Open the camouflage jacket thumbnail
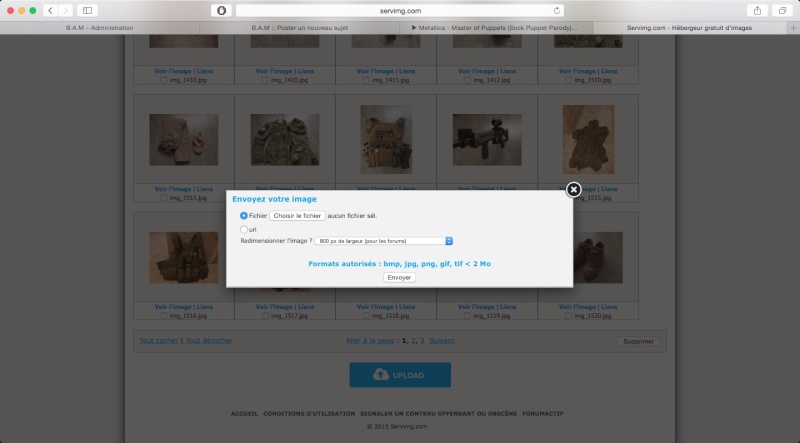The width and height of the screenshot is (800, 443). coord(285,139)
